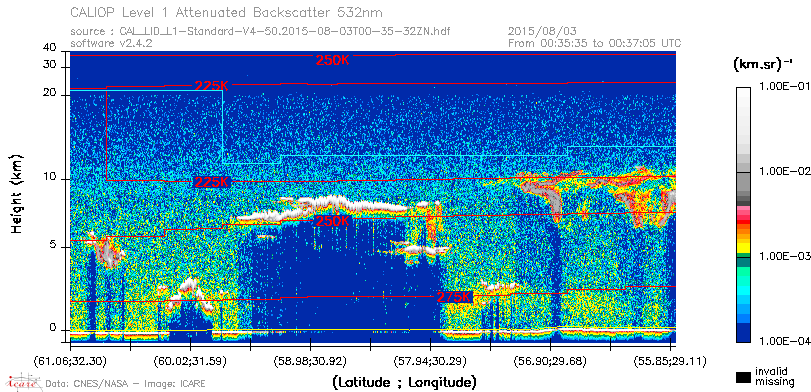This screenshot has height=392, width=811.
Task: Click the 'Height (km)' axis label
Action: point(17,193)
